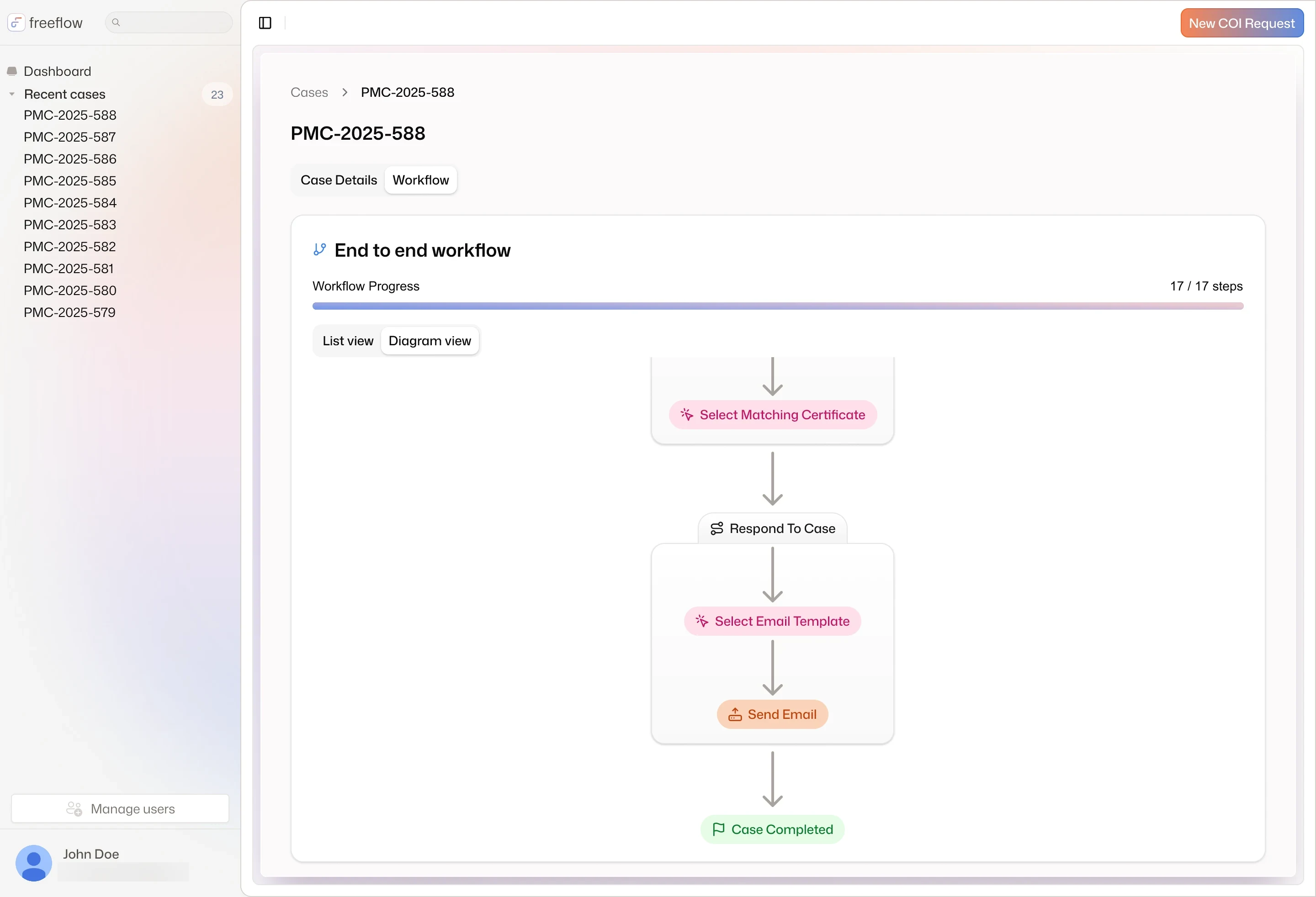The width and height of the screenshot is (1316, 897).
Task: Click the 17 / 17 steps text
Action: click(1207, 286)
